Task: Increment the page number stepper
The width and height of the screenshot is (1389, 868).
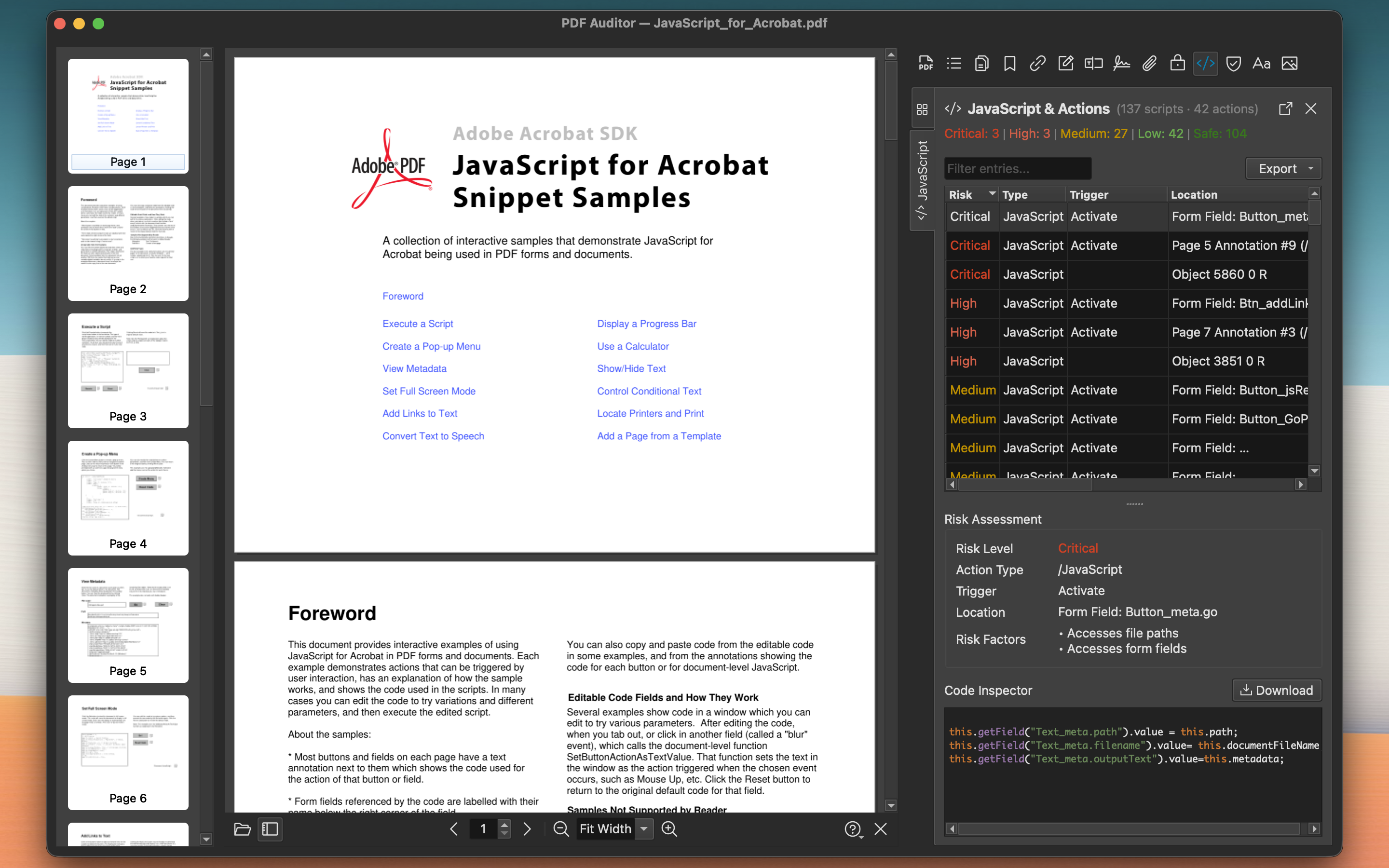Action: pos(504,825)
